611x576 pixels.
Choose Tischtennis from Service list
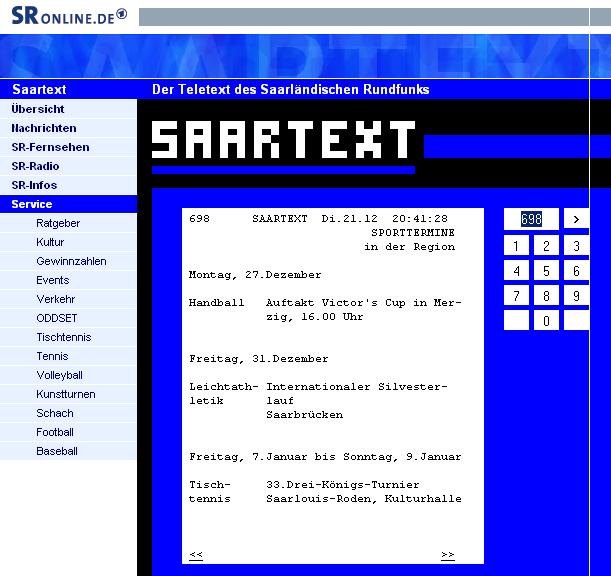(63, 337)
